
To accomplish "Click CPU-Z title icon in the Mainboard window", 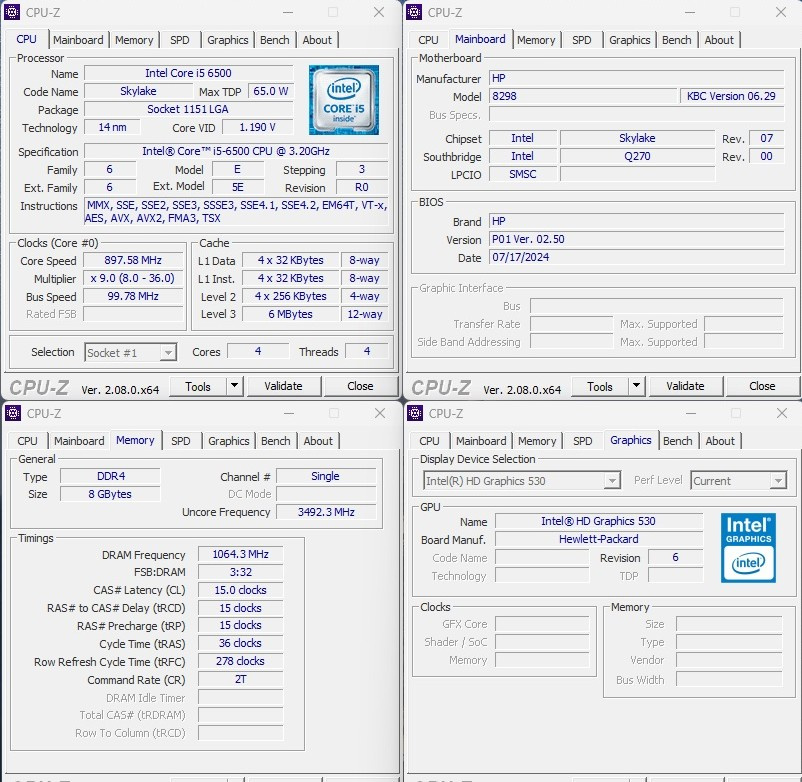I will 415,13.
